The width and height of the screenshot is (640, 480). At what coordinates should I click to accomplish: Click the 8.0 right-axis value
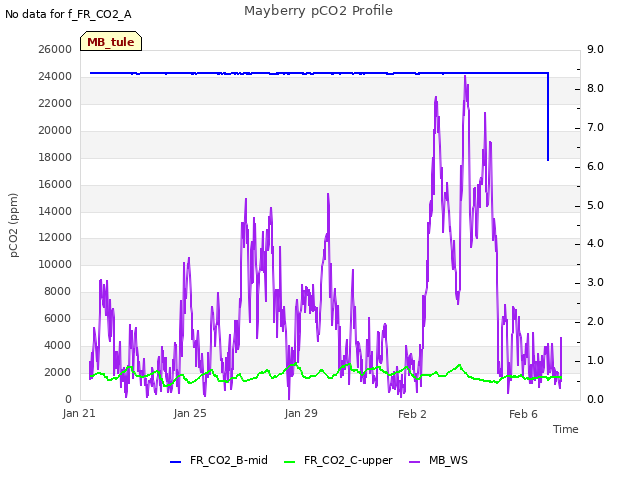pos(595,89)
